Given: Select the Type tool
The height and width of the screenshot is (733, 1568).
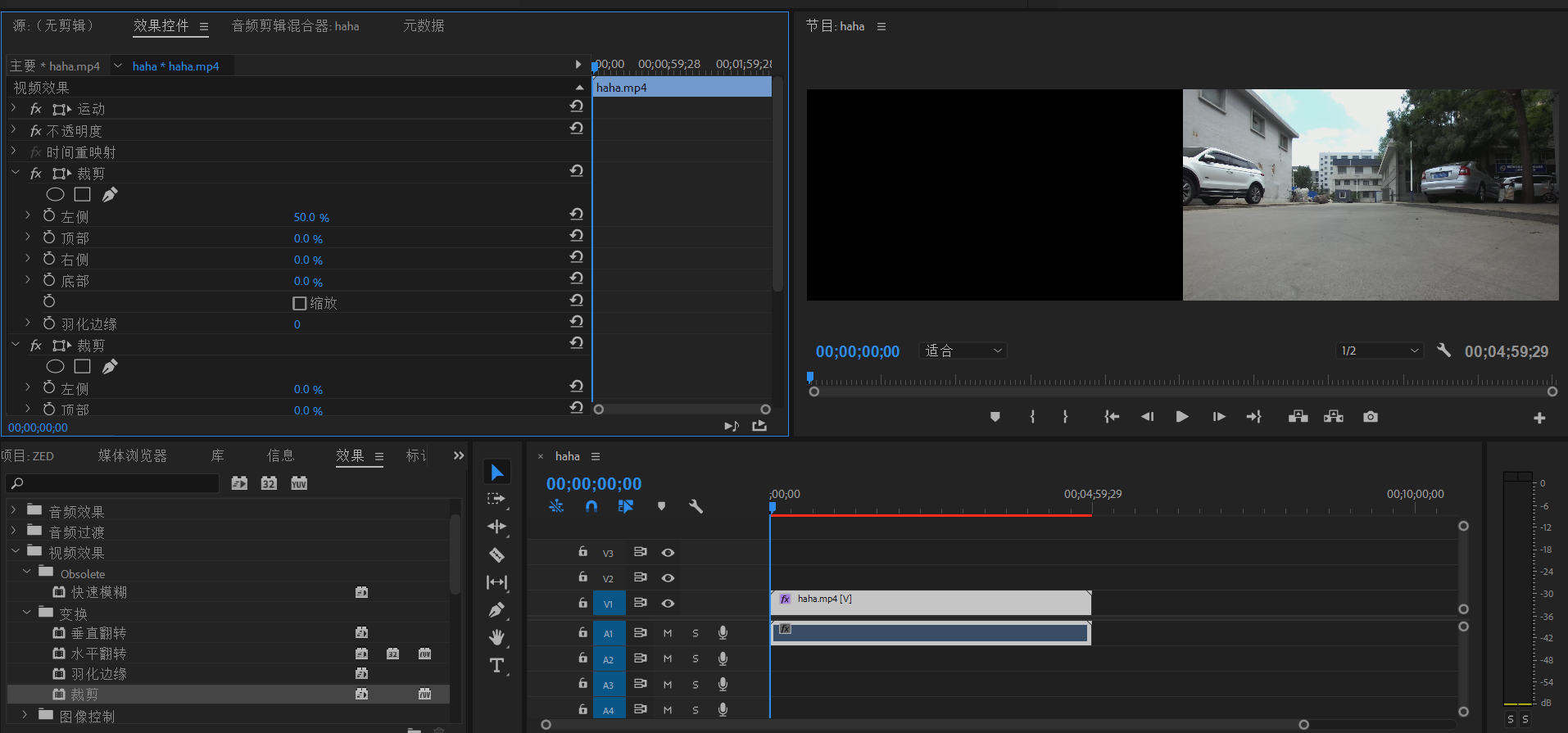Looking at the screenshot, I should (x=496, y=665).
